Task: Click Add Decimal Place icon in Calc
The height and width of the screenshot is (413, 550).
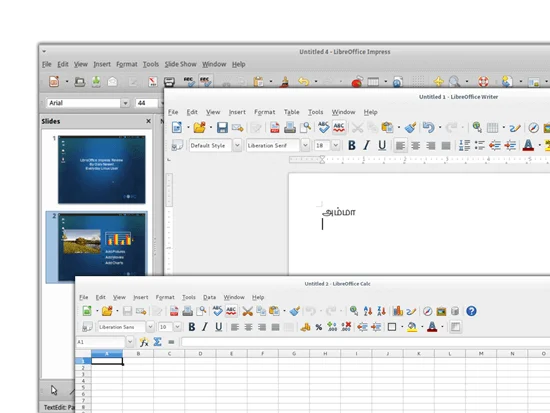Action: 332,327
